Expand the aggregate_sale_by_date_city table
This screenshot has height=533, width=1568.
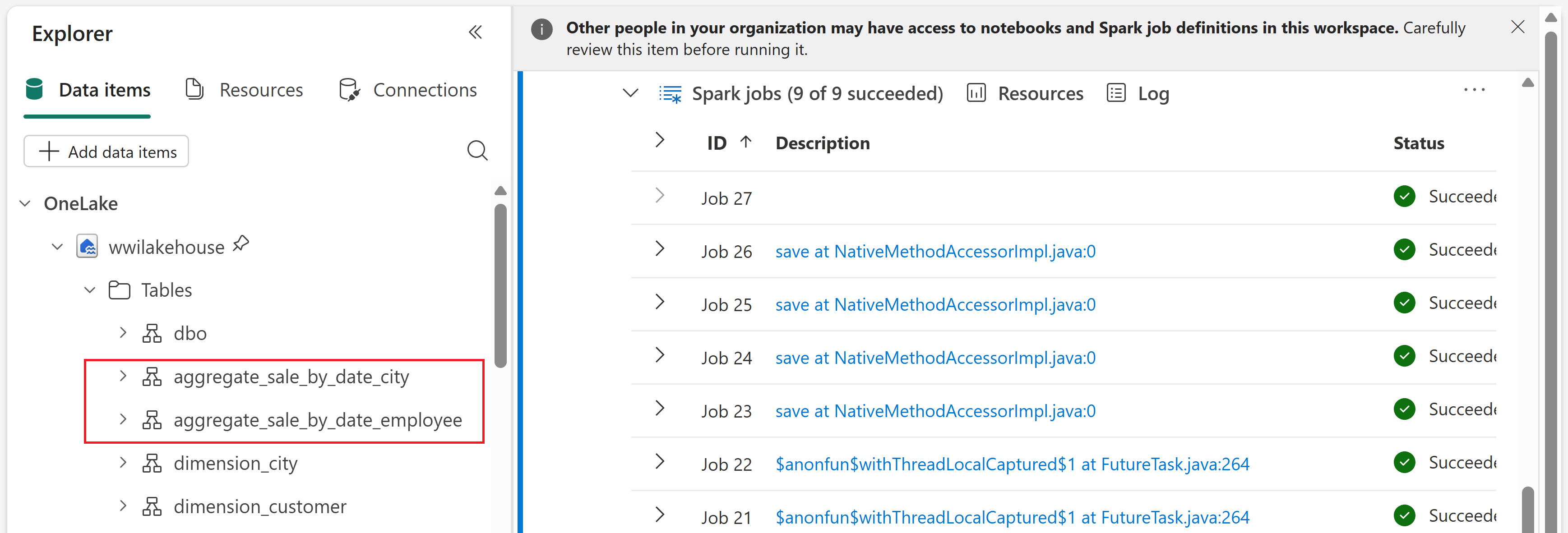click(x=123, y=377)
